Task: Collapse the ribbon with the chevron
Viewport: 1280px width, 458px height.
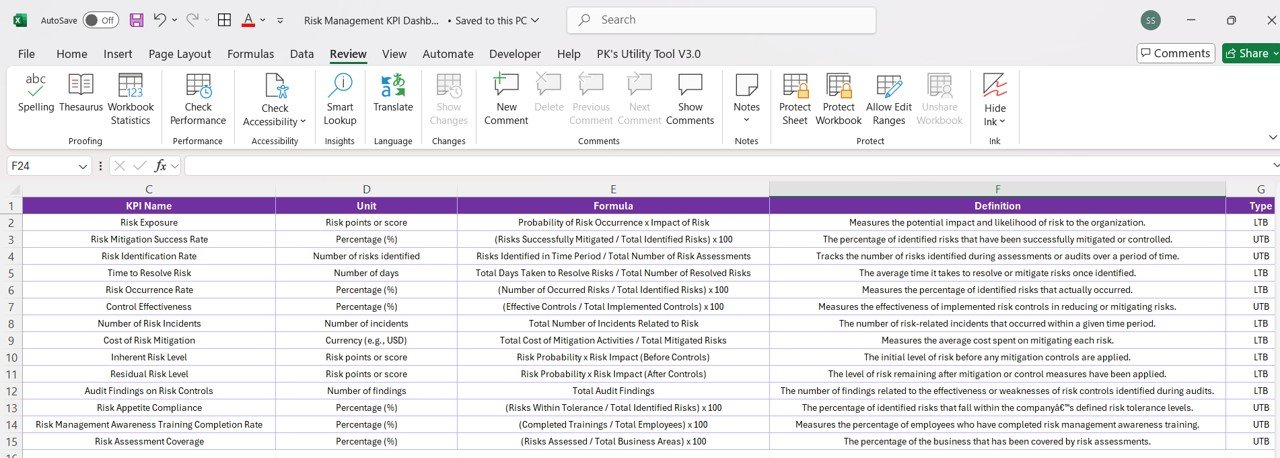Action: (1273, 137)
